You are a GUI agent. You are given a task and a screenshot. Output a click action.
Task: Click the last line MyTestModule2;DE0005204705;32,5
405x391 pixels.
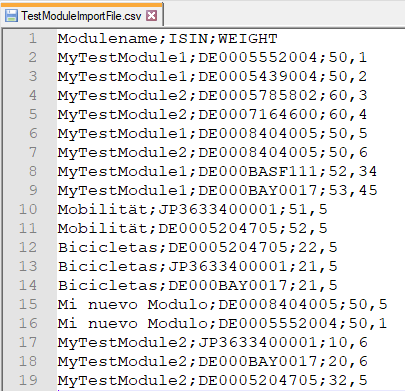(212, 381)
